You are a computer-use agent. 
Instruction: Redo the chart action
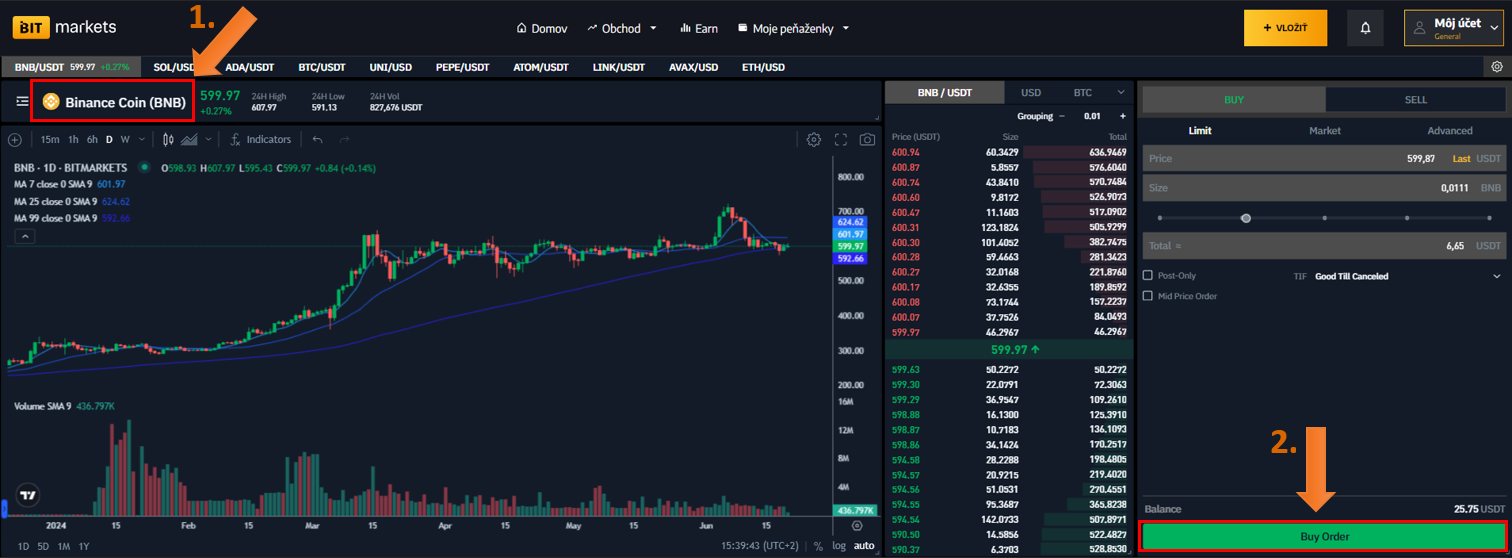click(x=345, y=140)
